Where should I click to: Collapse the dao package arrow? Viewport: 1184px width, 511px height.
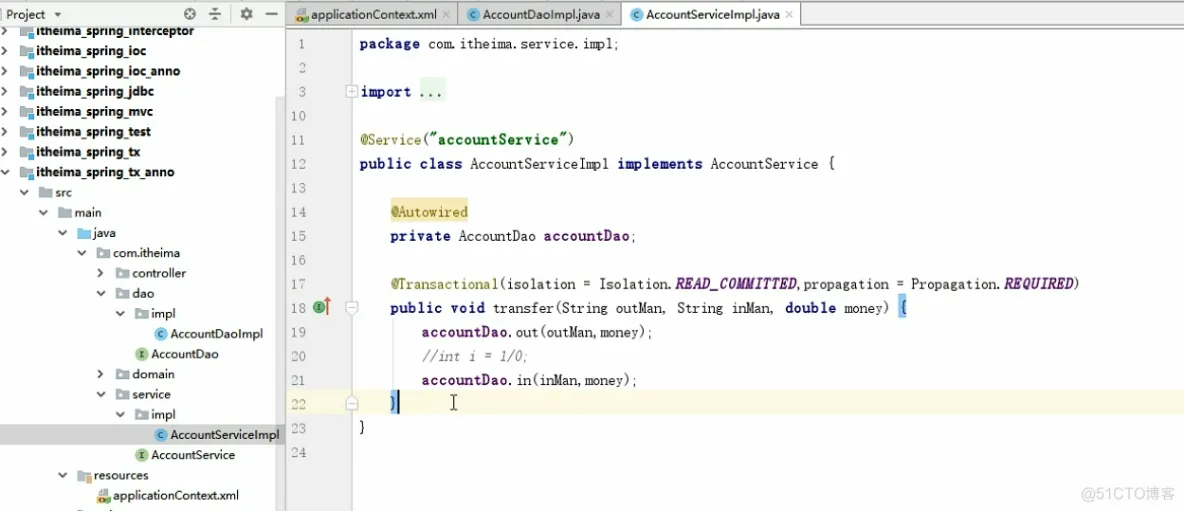pyautogui.click(x=101, y=293)
